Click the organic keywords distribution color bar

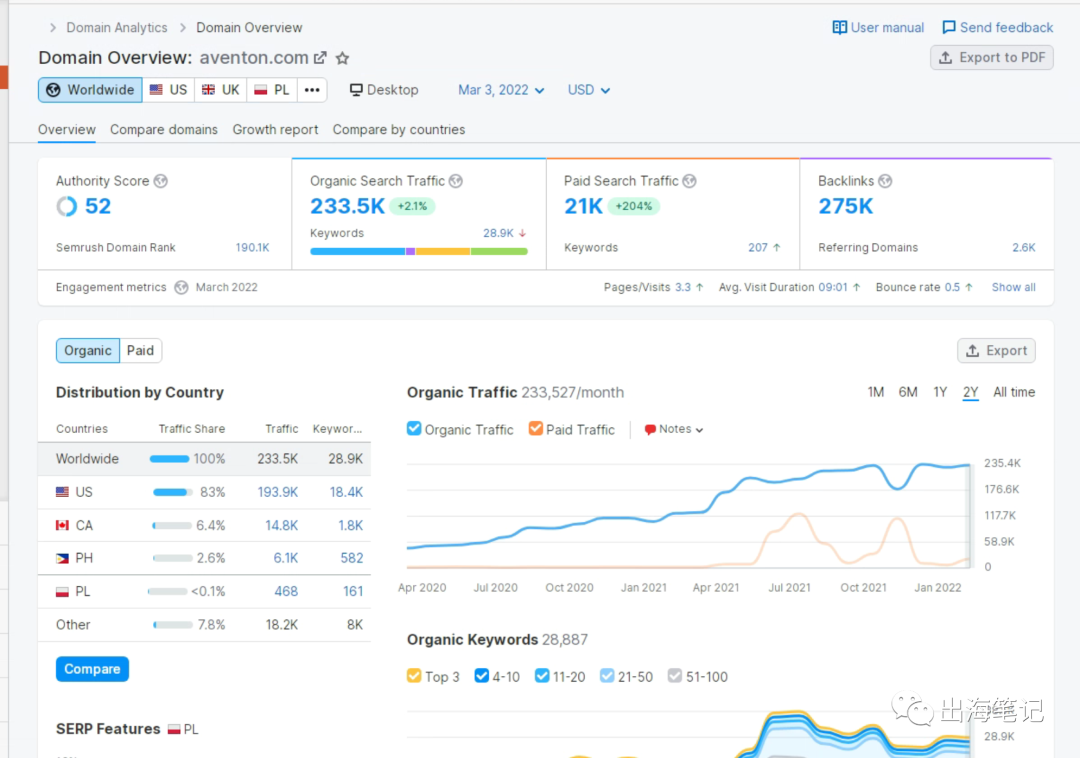point(418,251)
